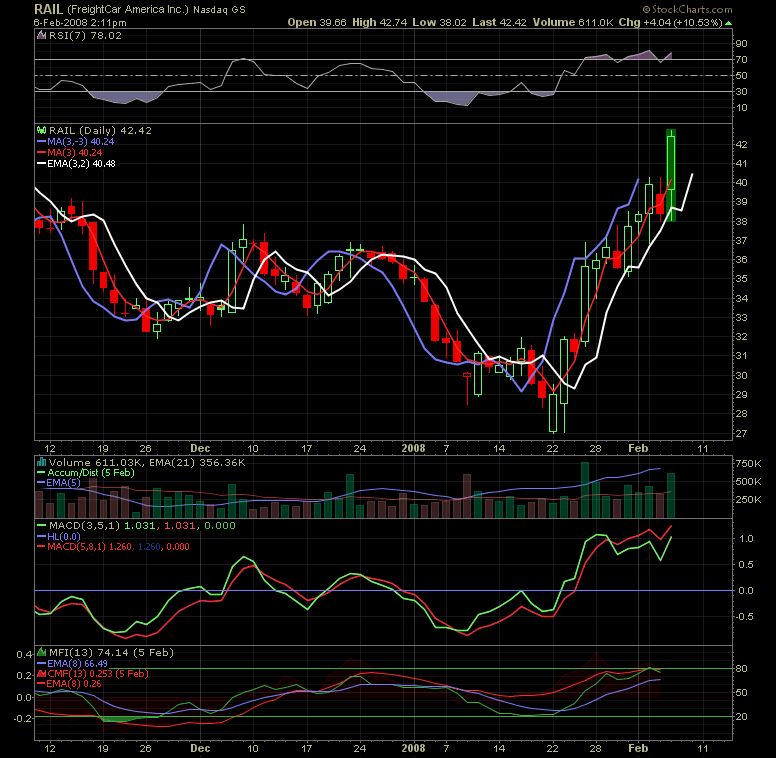Click the red area icon beside CMF(13)
776x758 pixels.
pos(42,674)
